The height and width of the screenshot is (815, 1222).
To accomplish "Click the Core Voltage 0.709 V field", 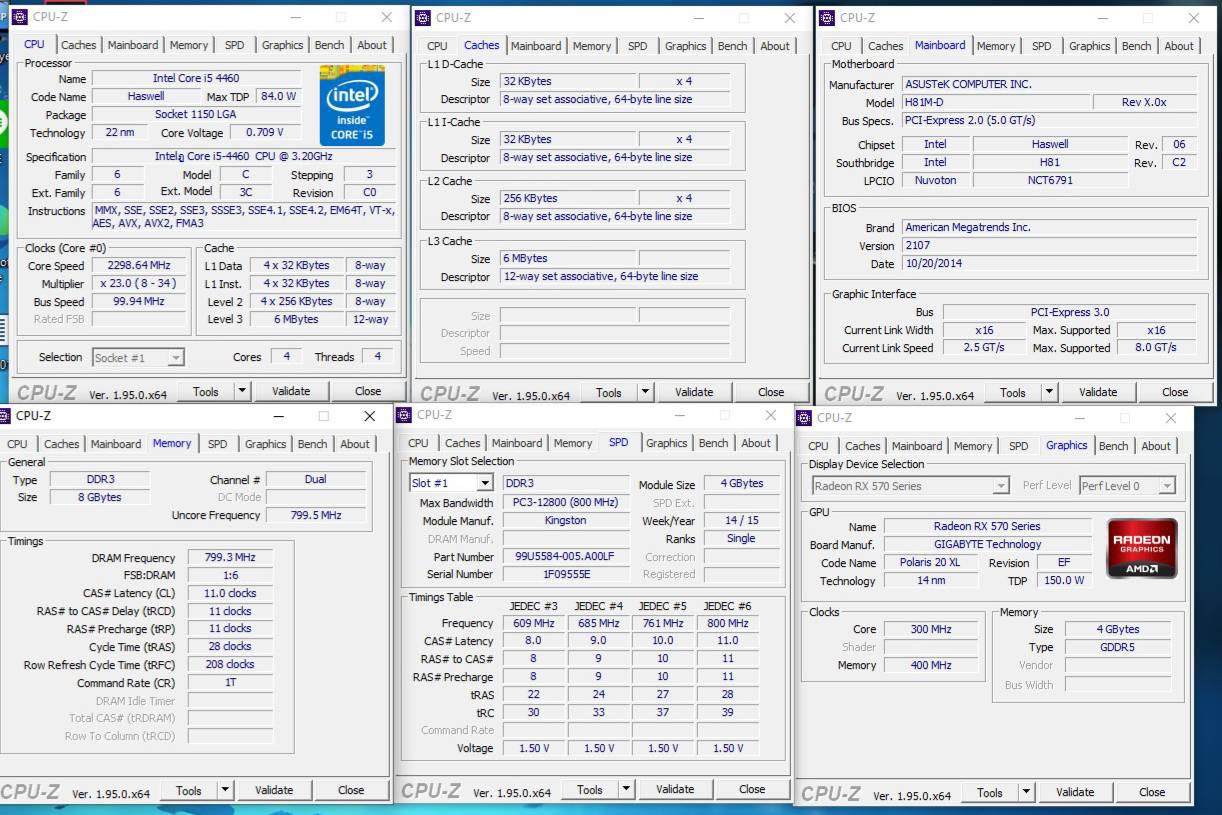I will [265, 132].
